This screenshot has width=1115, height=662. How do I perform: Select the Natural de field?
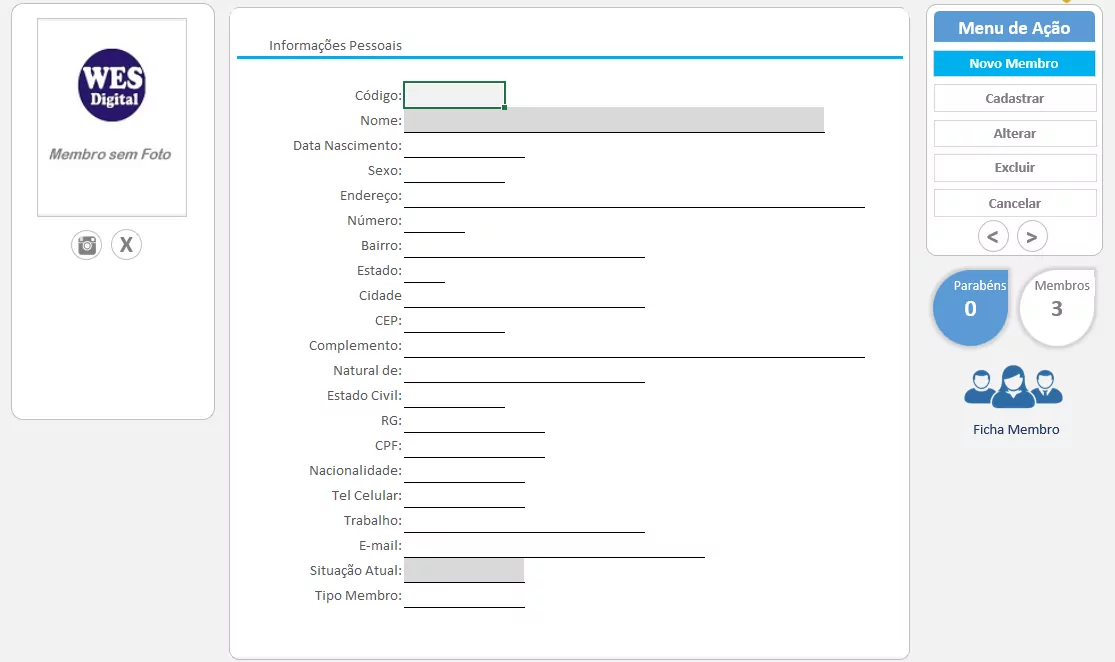[524, 370]
